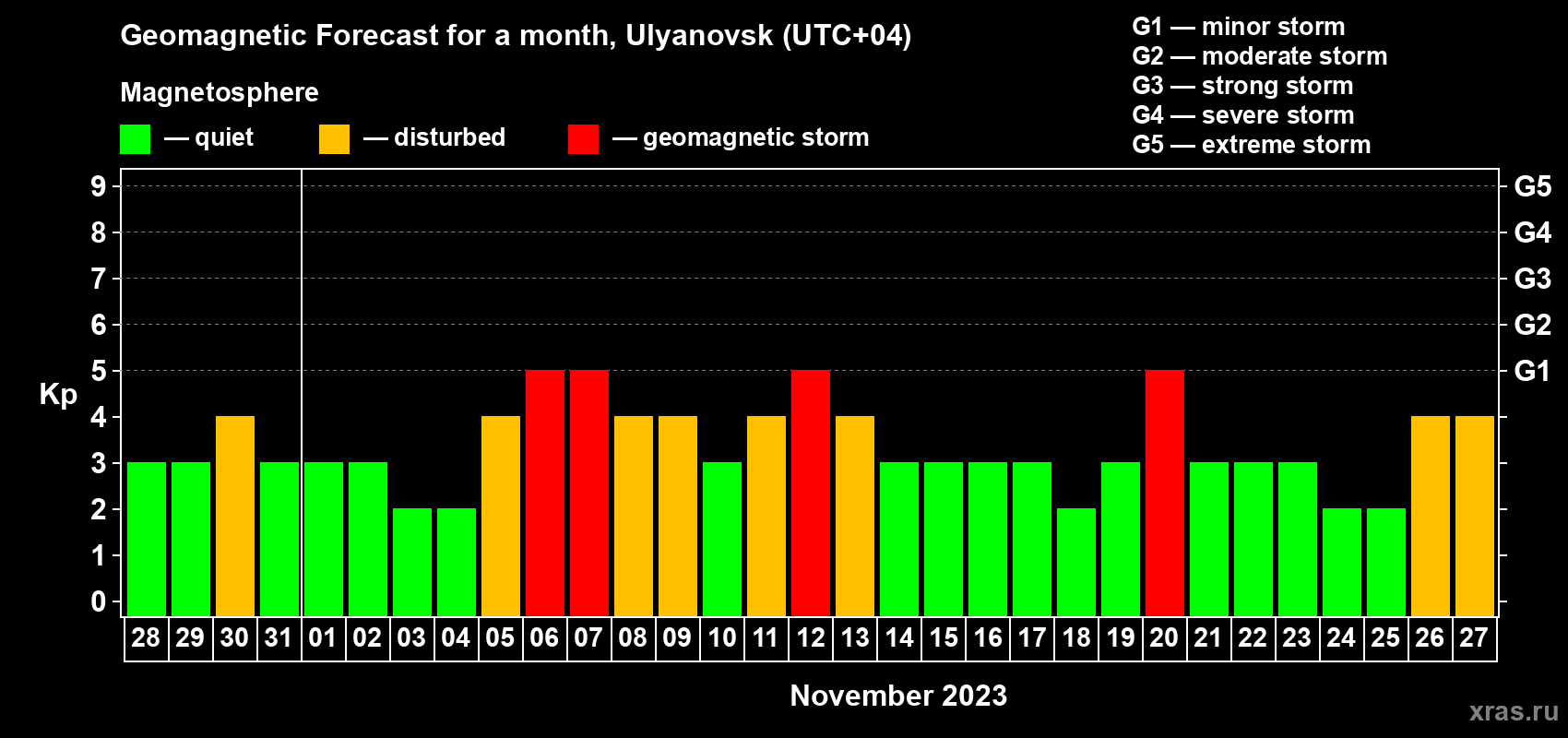Viewport: 1568px width, 738px height.
Task: Click the green bar for November 18
Action: click(1076, 562)
